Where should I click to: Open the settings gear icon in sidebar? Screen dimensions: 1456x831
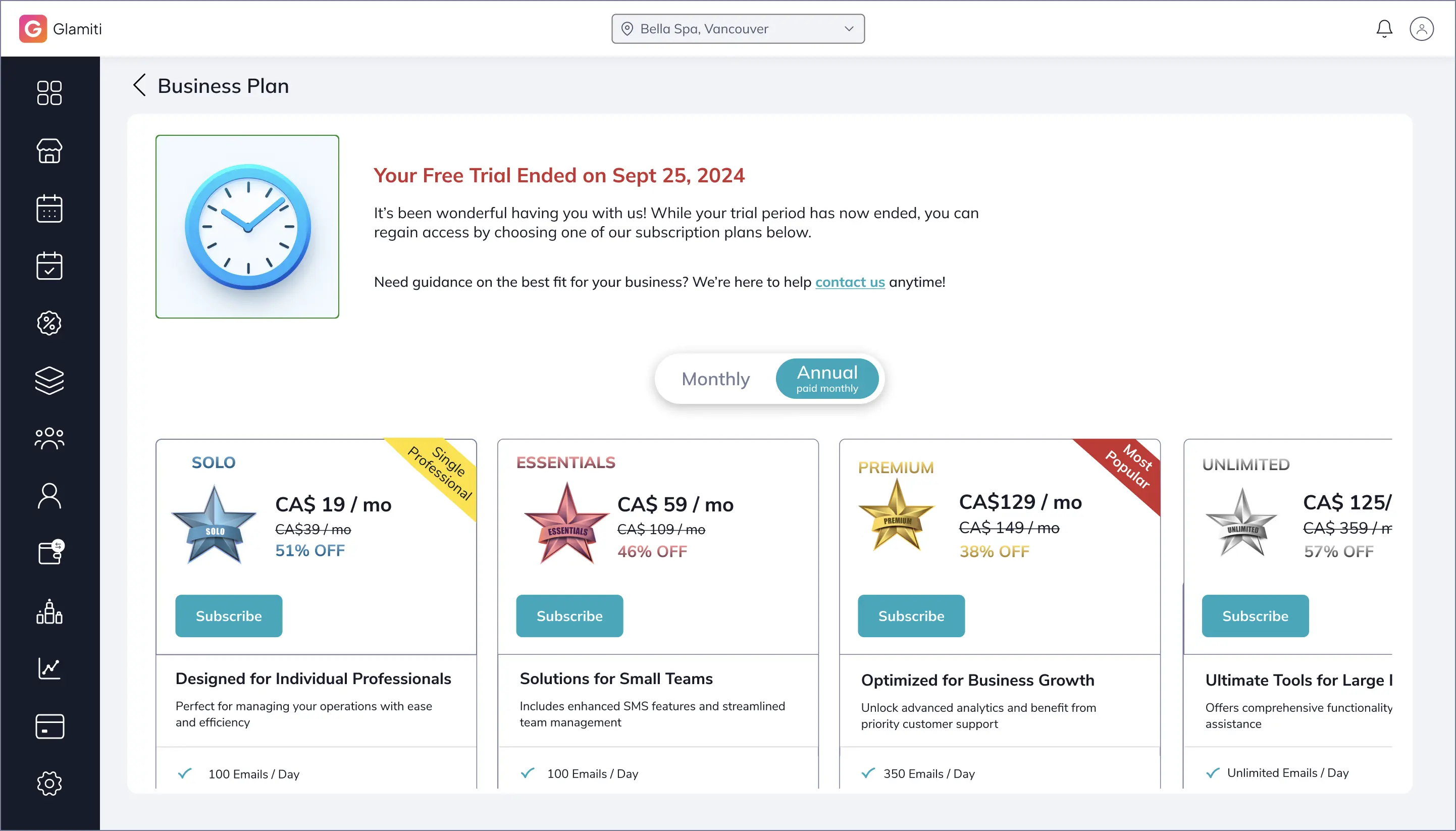point(49,784)
